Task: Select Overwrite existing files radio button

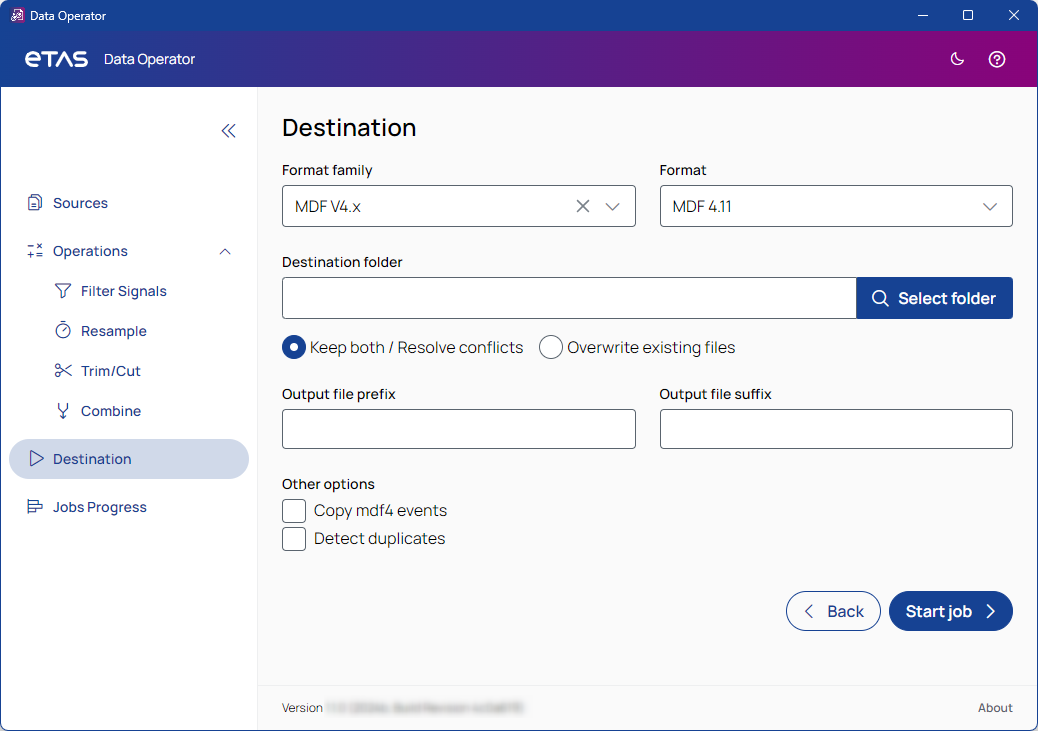Action: 551,347
